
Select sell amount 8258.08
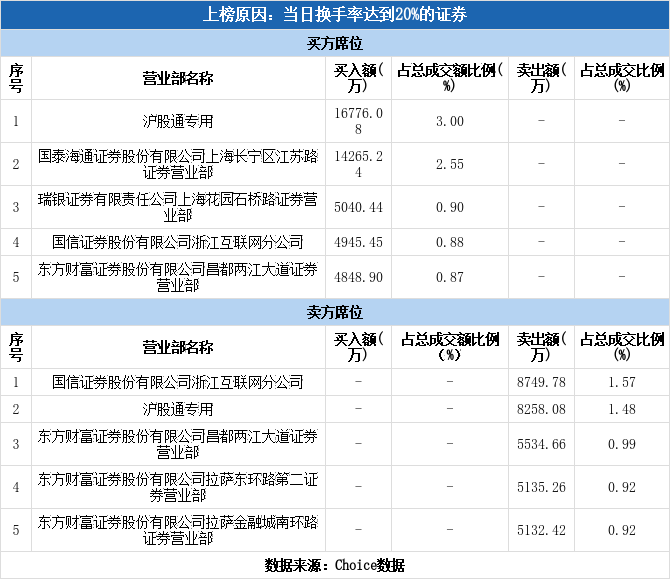(x=541, y=409)
